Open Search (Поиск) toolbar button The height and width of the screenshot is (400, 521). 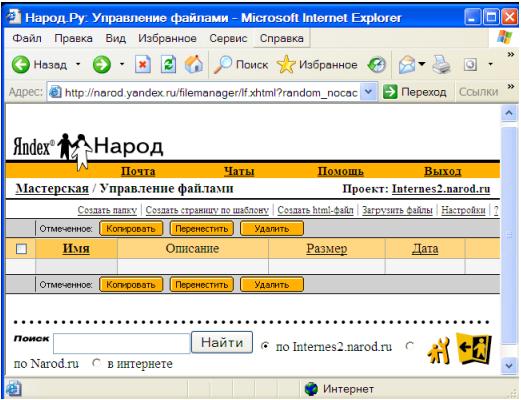tap(241, 64)
